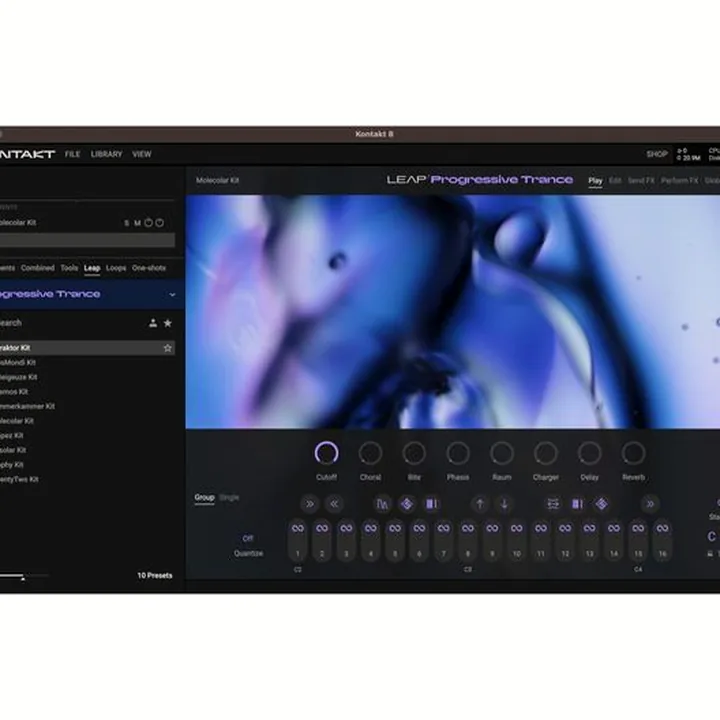The height and width of the screenshot is (720, 720).
Task: Click the up-arrow icon above the pads
Action: [480, 504]
